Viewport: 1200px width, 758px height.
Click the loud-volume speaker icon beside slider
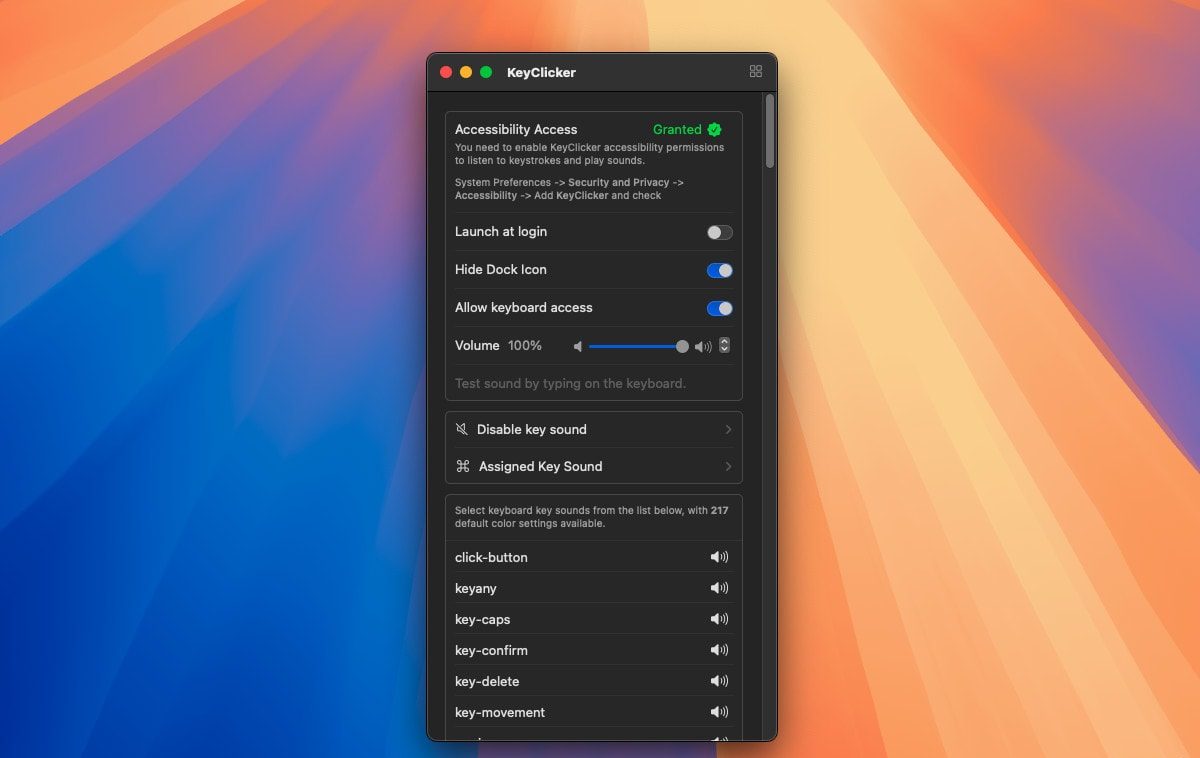click(x=703, y=346)
